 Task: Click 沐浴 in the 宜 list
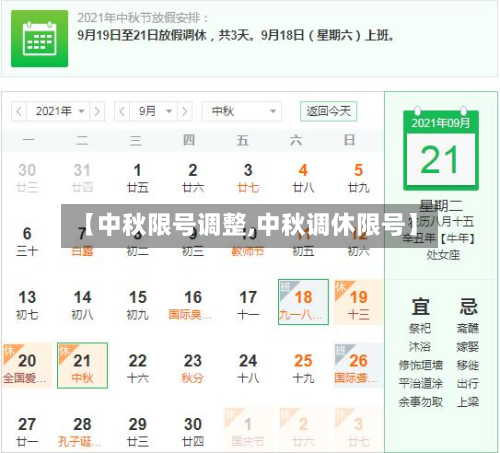[420, 347]
